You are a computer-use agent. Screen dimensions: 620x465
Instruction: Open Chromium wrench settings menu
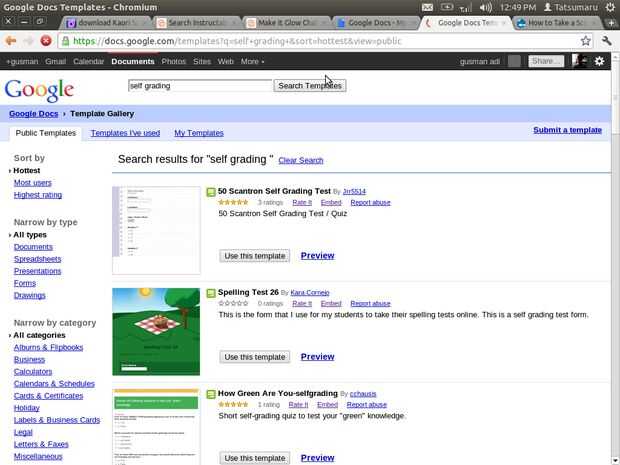click(607, 41)
